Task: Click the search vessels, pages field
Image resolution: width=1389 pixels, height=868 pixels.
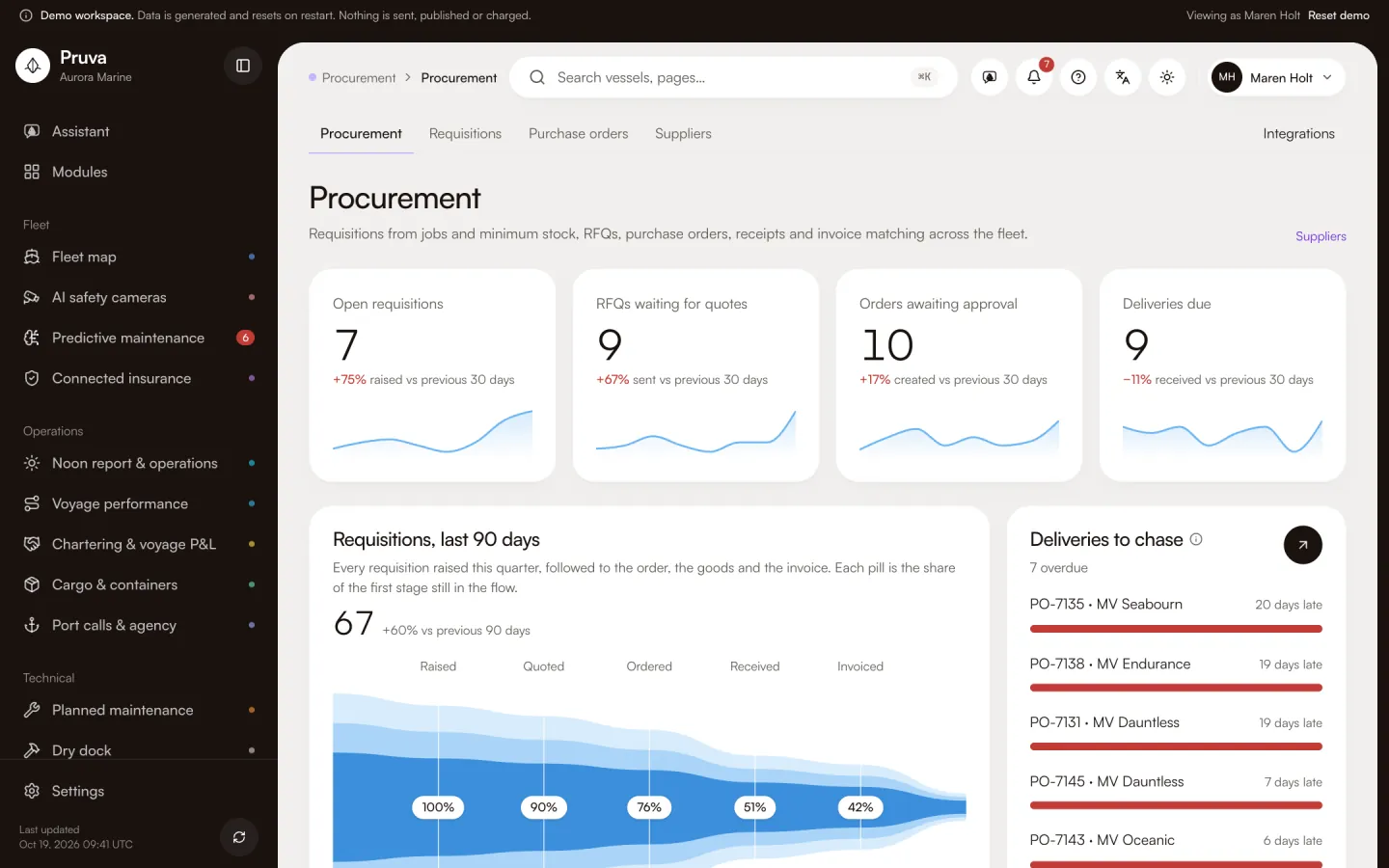Action: click(x=733, y=77)
